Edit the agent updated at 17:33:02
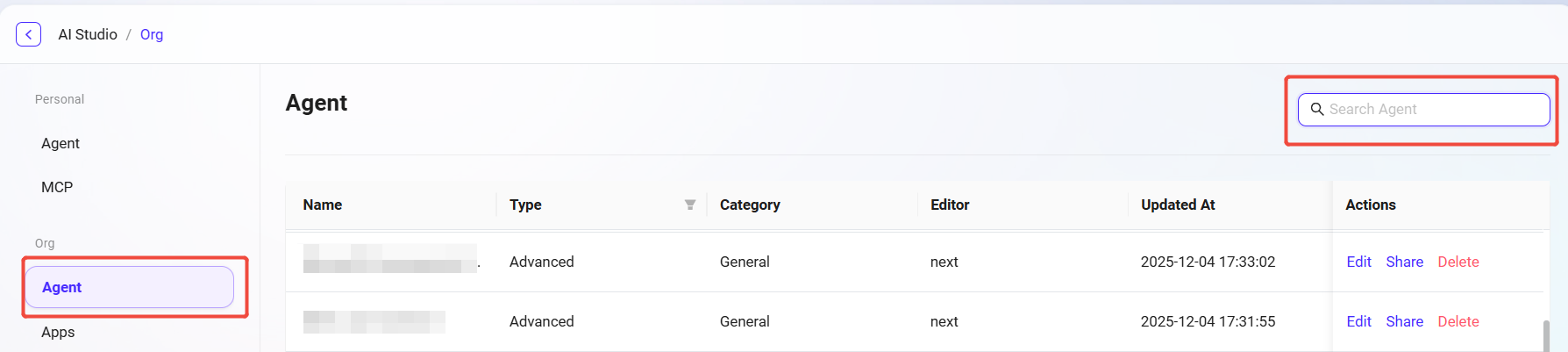Viewport: 1568px width, 352px height. (1358, 262)
